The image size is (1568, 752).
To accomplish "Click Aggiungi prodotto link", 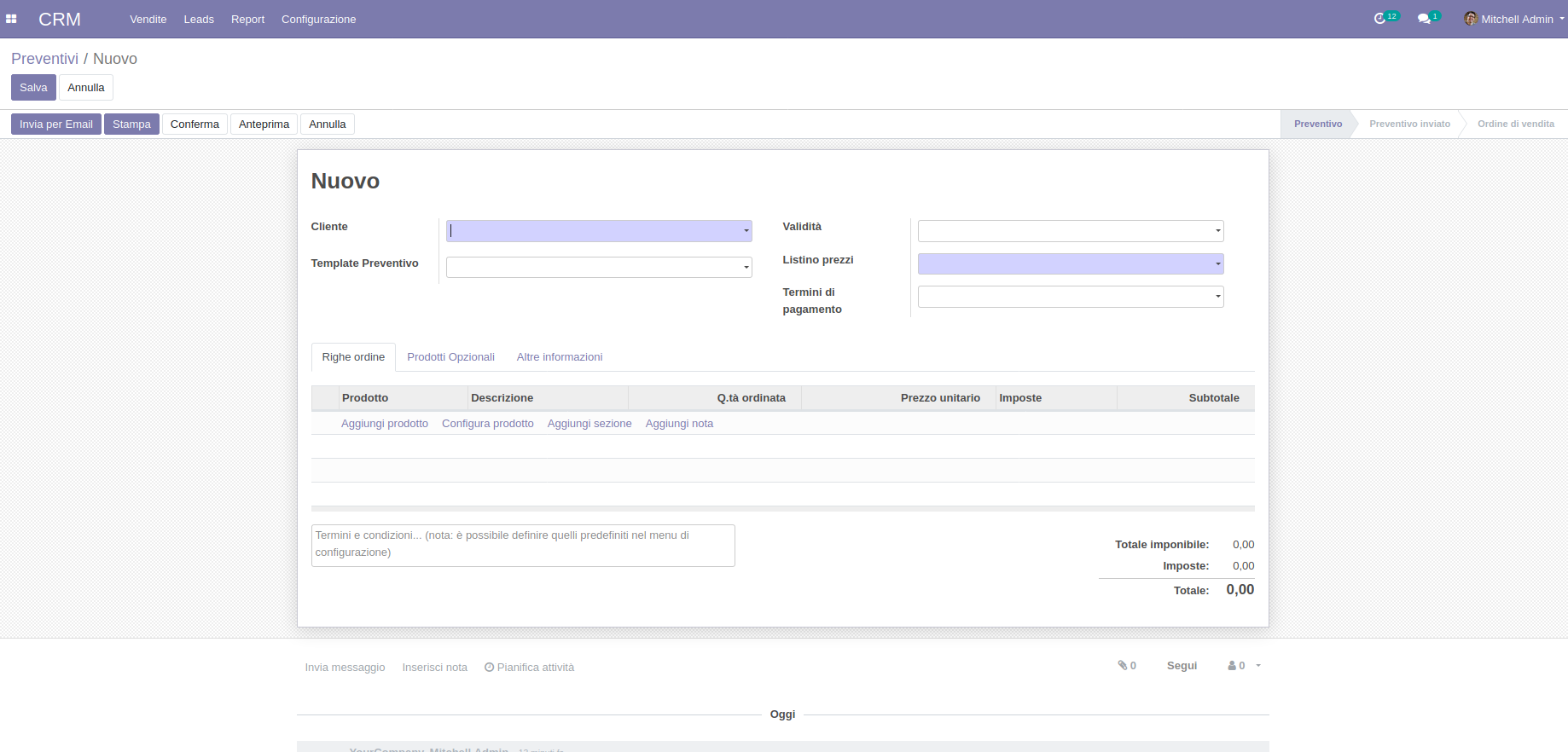I will [385, 424].
